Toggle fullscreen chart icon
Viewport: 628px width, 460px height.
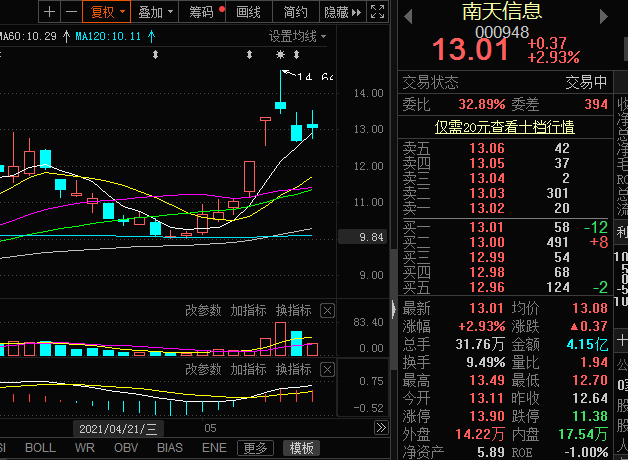click(377, 12)
